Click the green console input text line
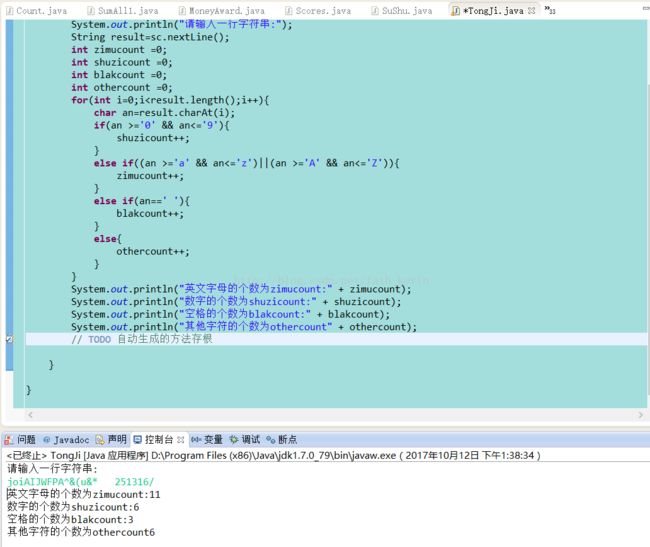The width and height of the screenshot is (650, 547). click(80, 481)
